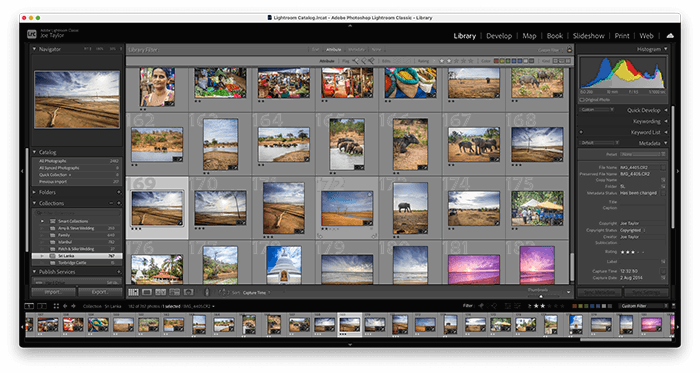Adjust the Thumbnails size slider
Image resolution: width=700 pixels, height=373 pixels.
(541, 295)
